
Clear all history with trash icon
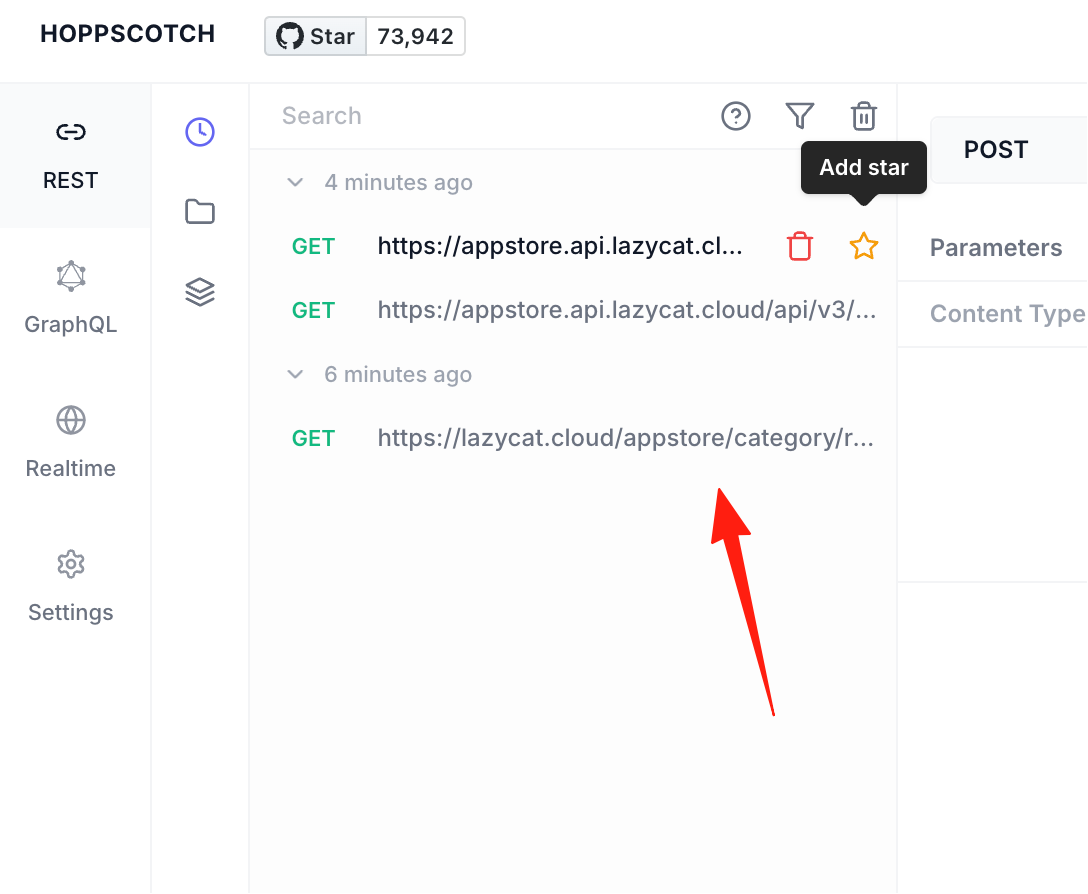coord(864,116)
